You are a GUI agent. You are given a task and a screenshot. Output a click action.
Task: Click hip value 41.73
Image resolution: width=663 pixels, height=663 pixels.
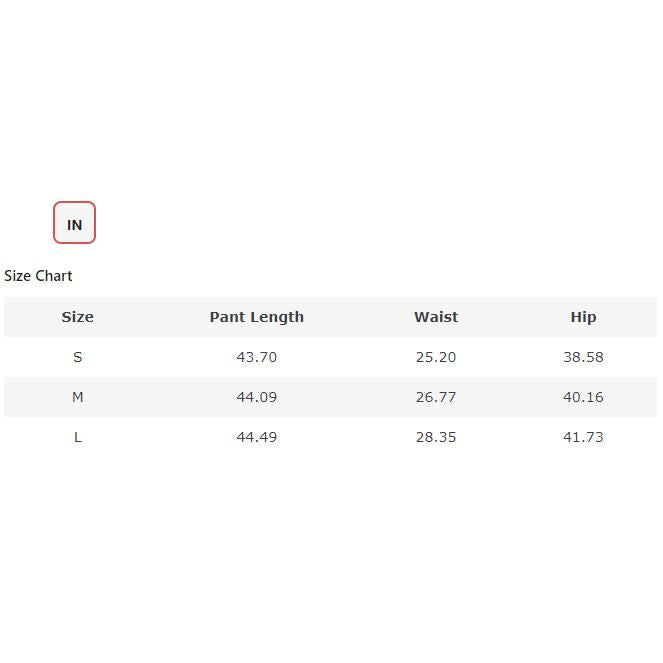click(x=583, y=437)
